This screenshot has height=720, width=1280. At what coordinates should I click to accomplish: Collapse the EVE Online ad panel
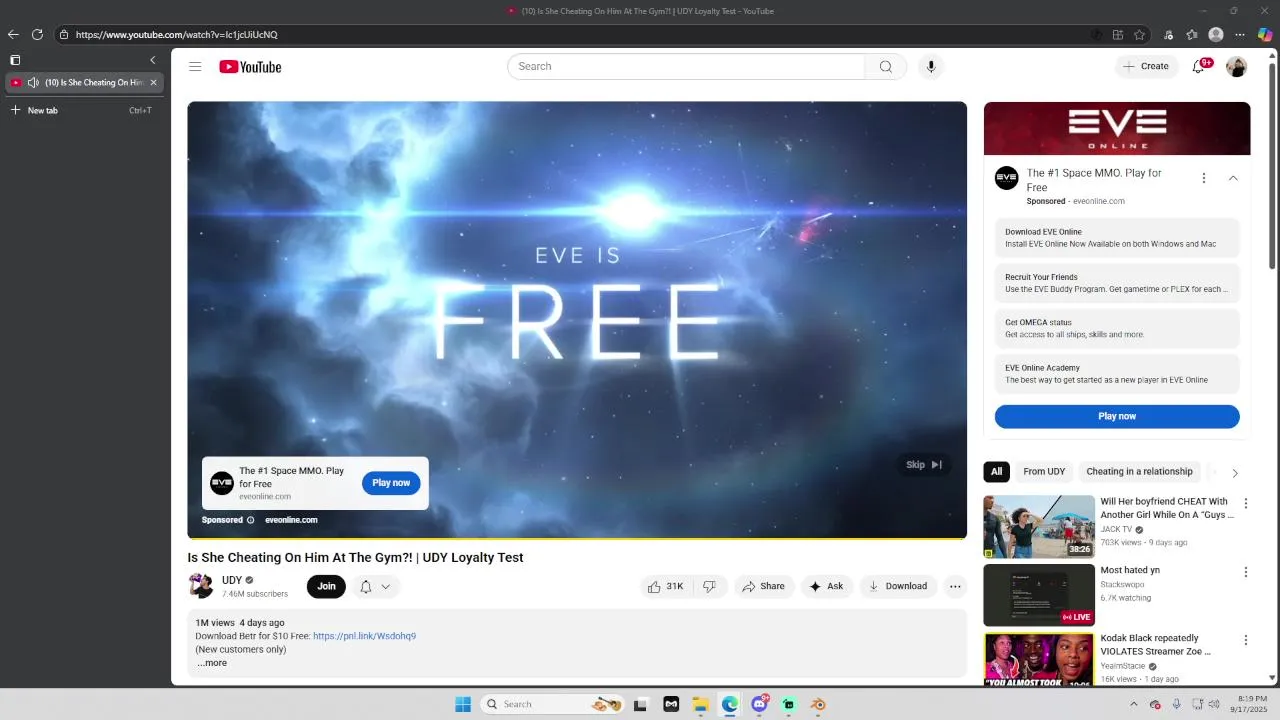pos(1233,178)
